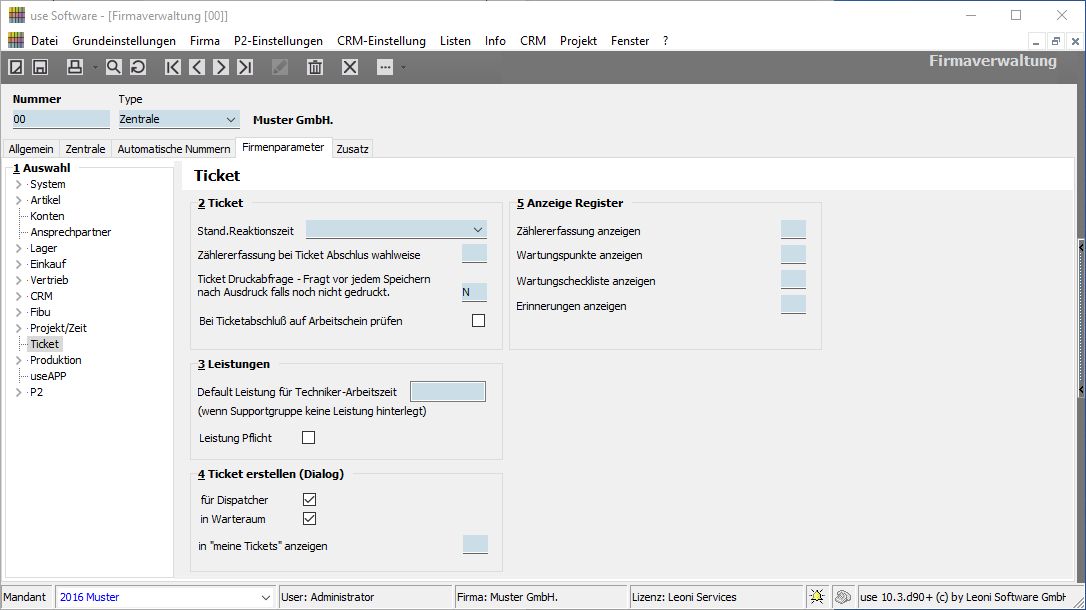Select Ansprechpartner in the Auswahl tree
This screenshot has width=1086, height=610.
click(x=70, y=232)
